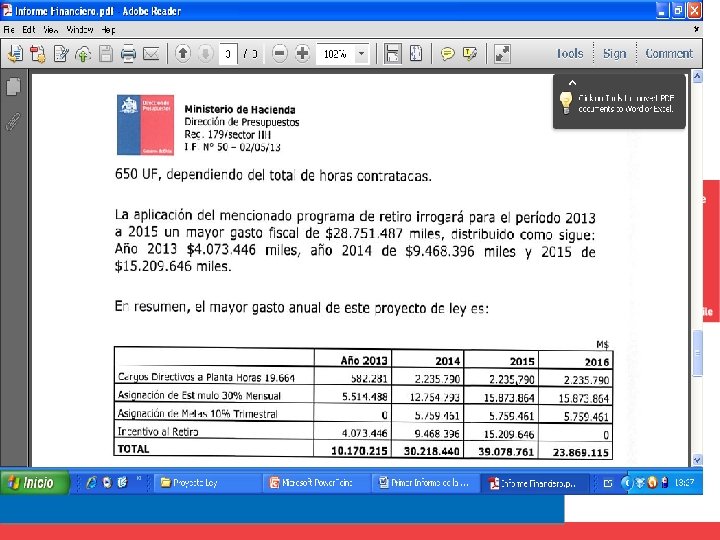Click the Dirección de Presupuestos logo
720x540 pixels.
click(x=145, y=125)
